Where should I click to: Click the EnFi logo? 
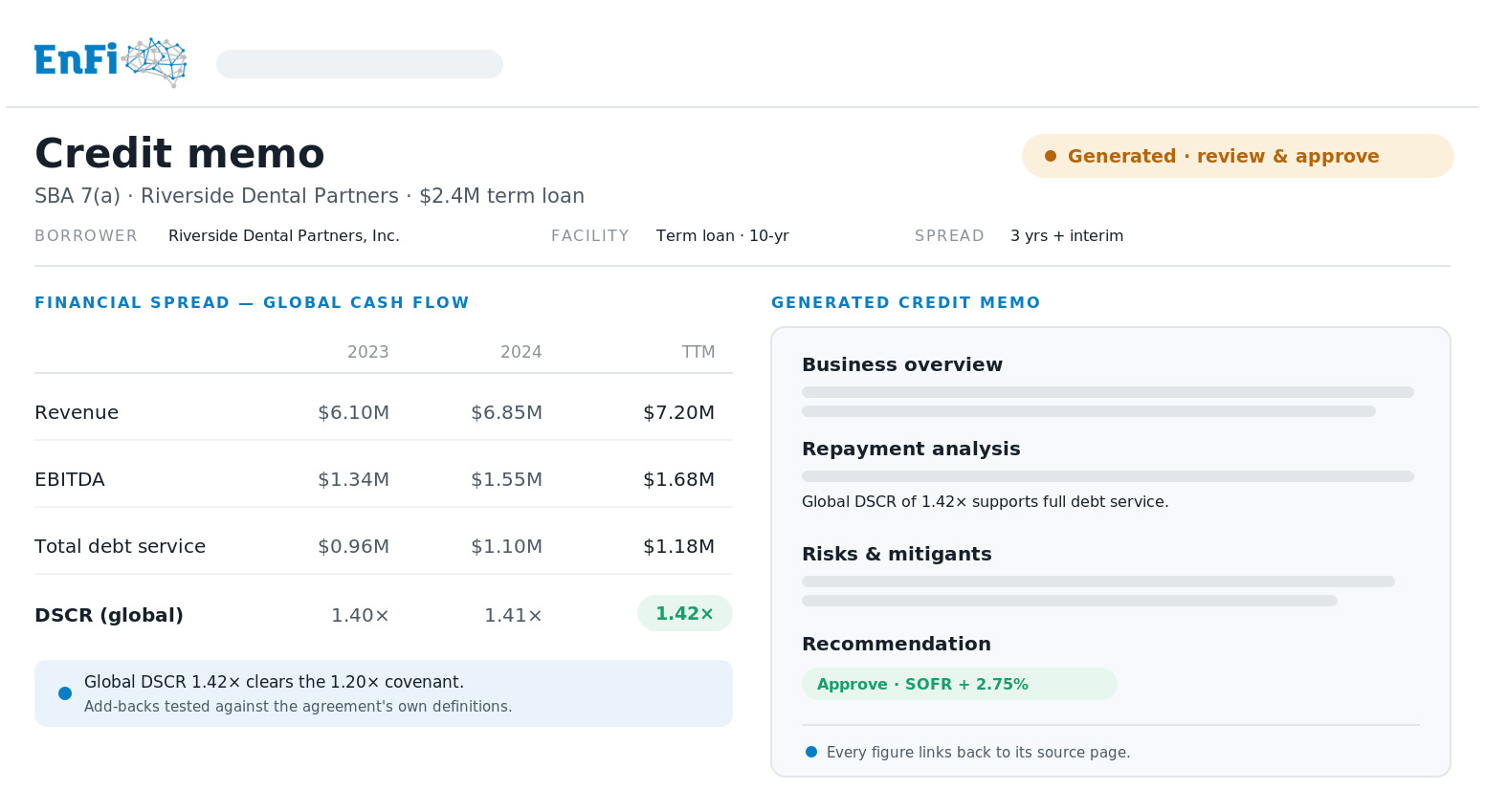[x=110, y=62]
